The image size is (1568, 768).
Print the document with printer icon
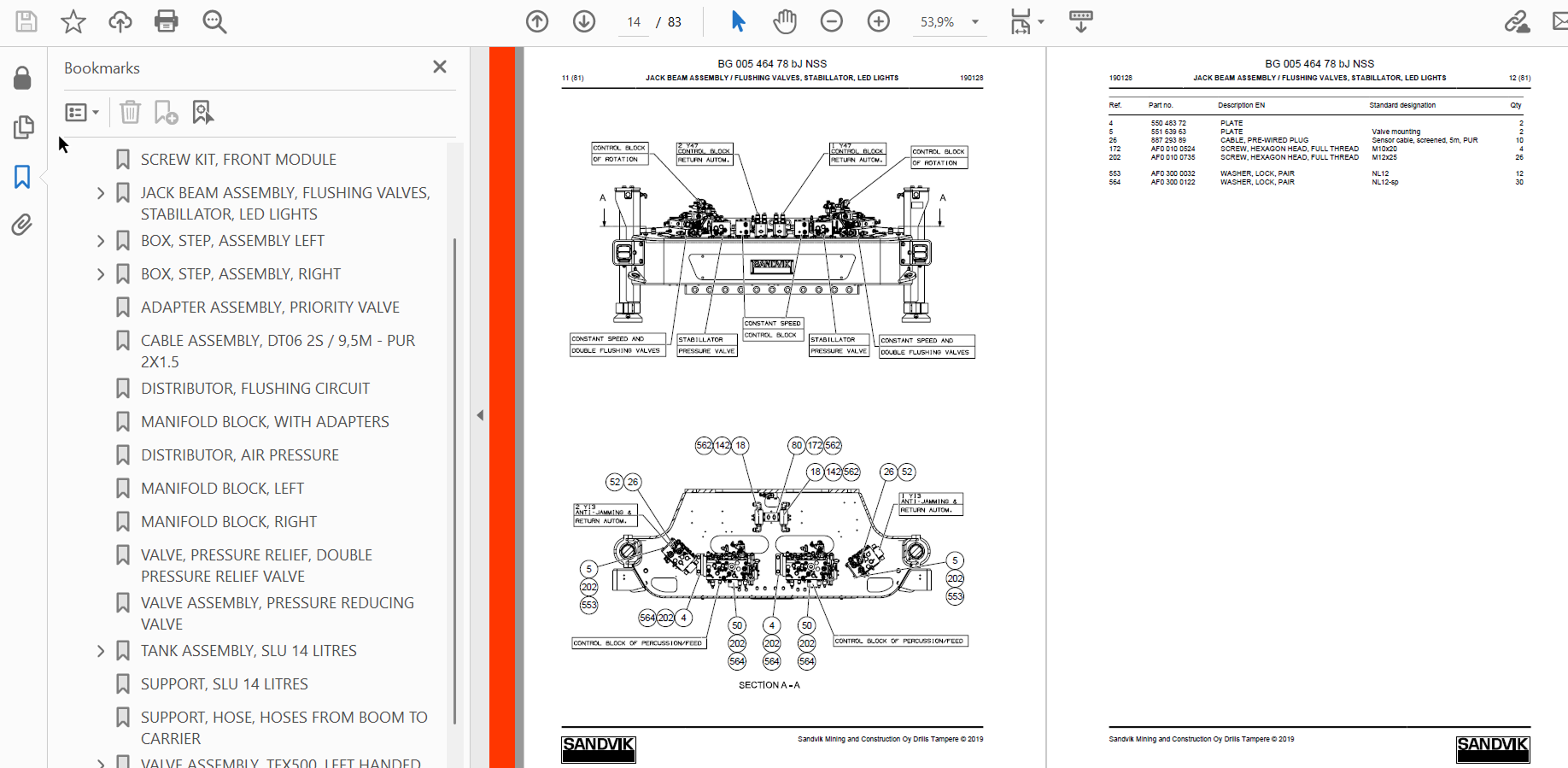click(167, 21)
